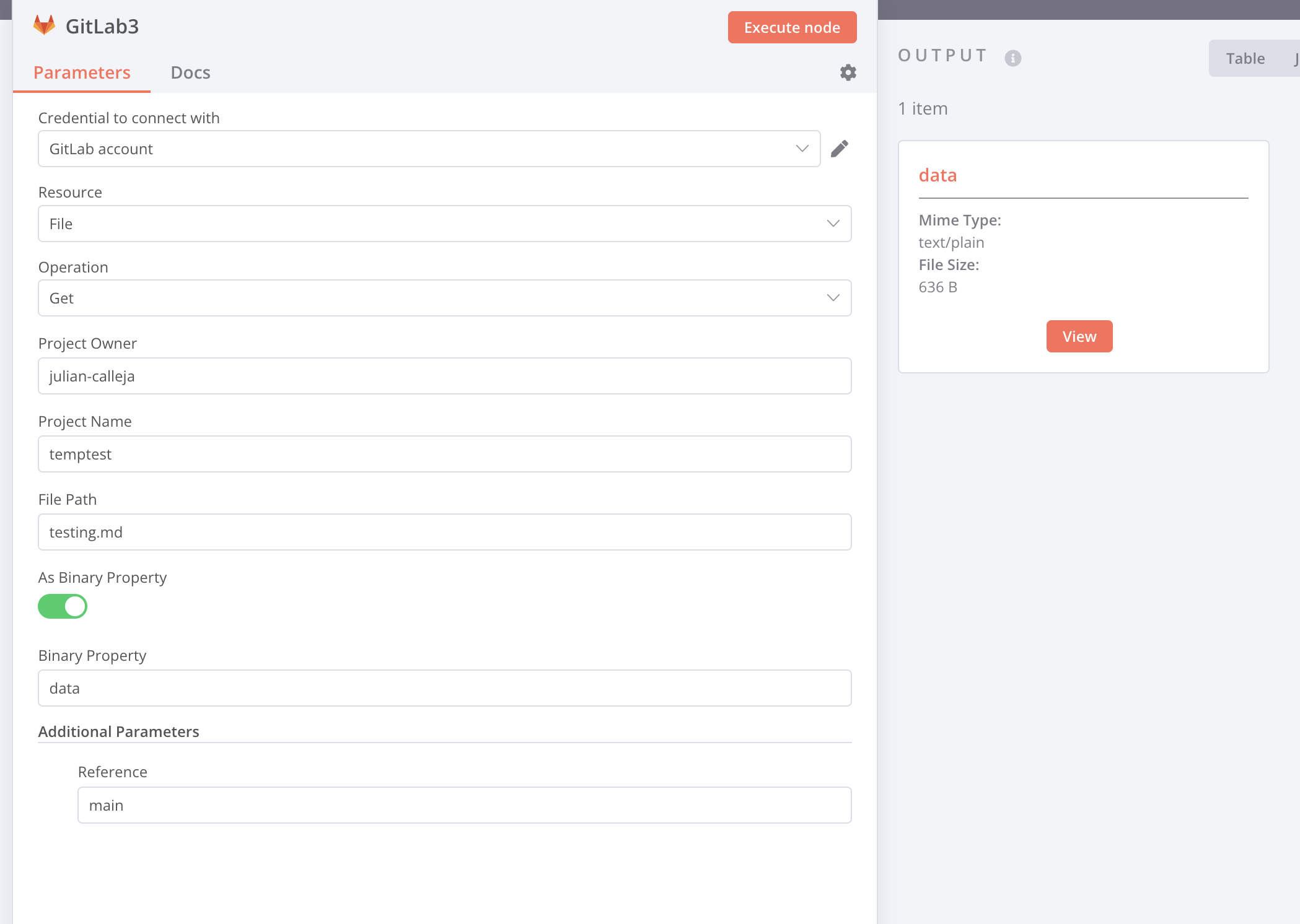The height and width of the screenshot is (924, 1300).
Task: Select the Table output view
Action: pyautogui.click(x=1245, y=58)
